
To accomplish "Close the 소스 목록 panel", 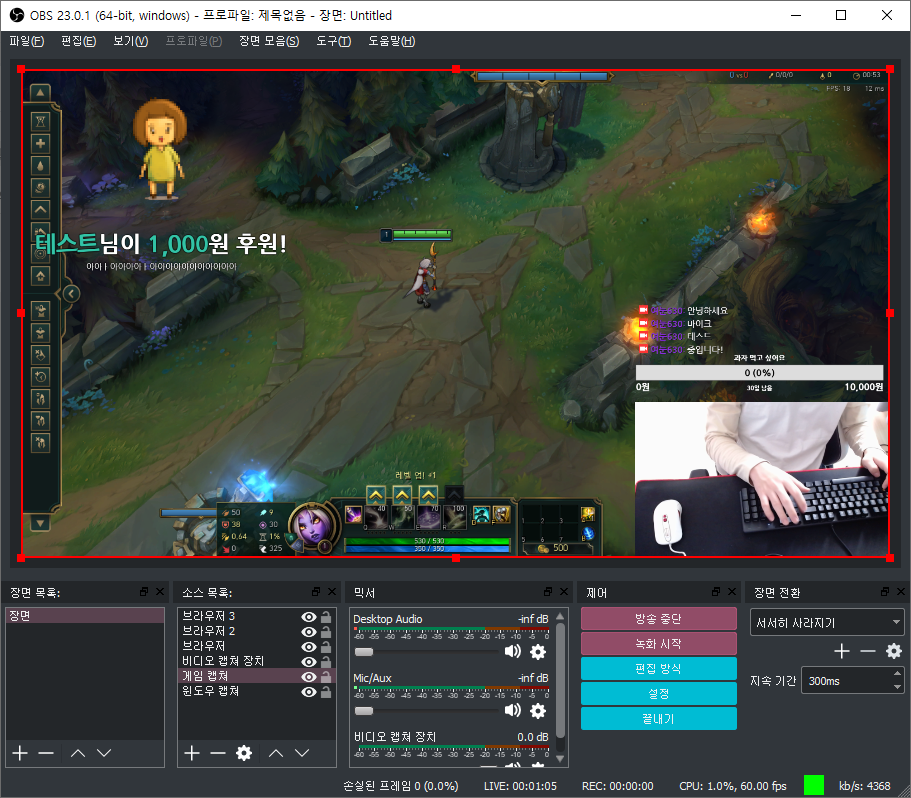I will coord(332,591).
